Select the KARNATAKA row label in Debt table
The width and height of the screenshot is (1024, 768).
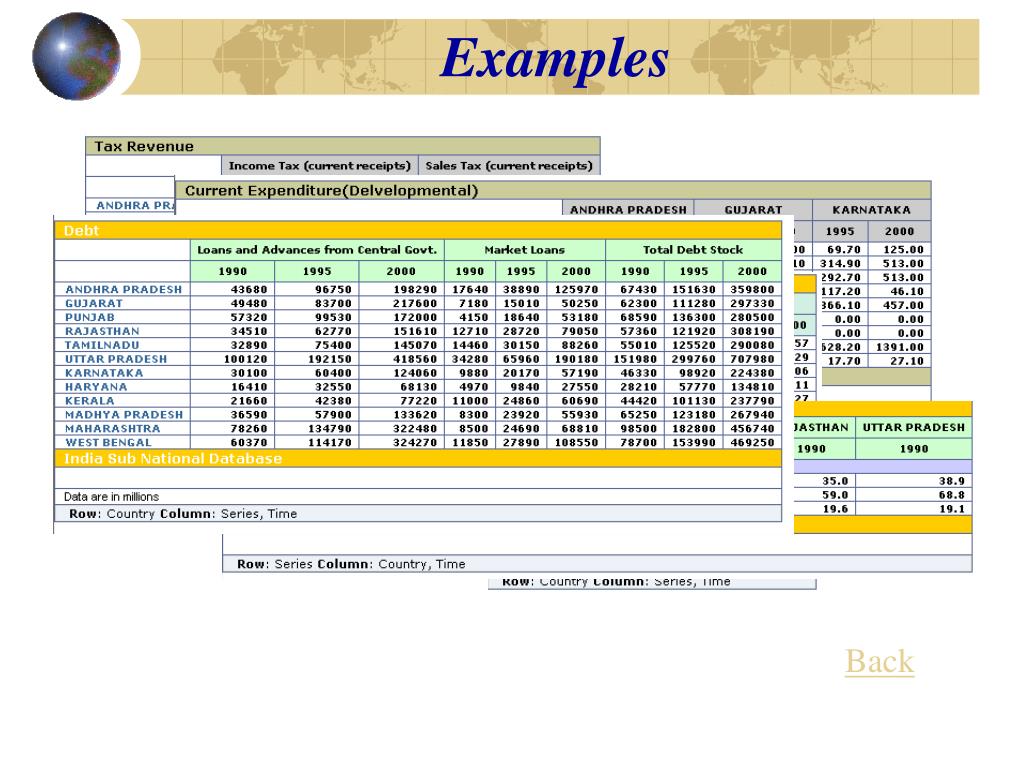pyautogui.click(x=104, y=373)
